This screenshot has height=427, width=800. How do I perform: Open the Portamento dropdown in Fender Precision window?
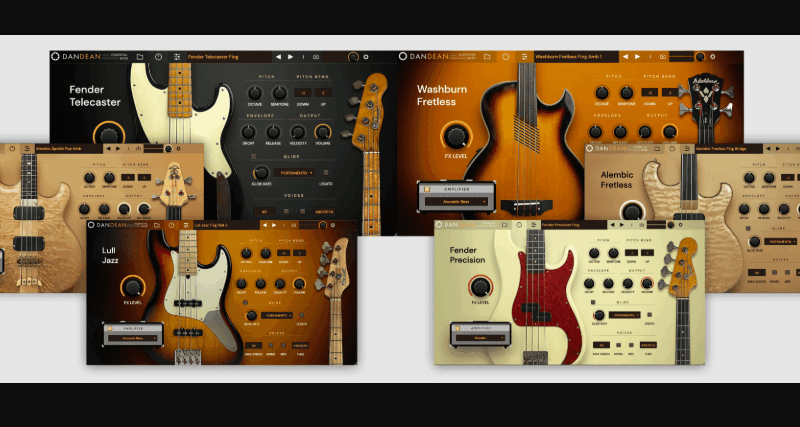[x=624, y=315]
